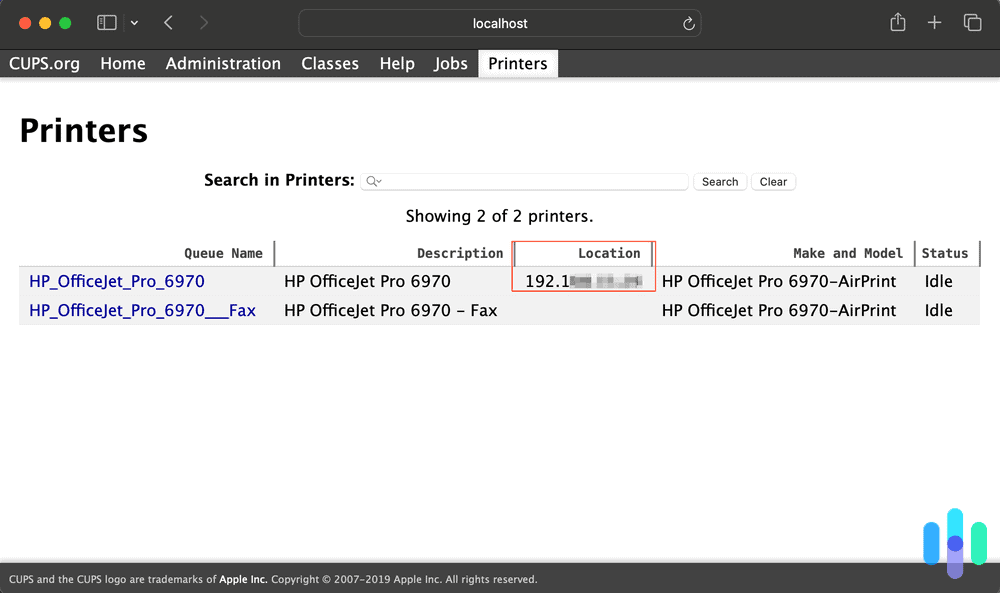This screenshot has height=593, width=1000.
Task: Switch to the Administration tab
Action: 223,63
